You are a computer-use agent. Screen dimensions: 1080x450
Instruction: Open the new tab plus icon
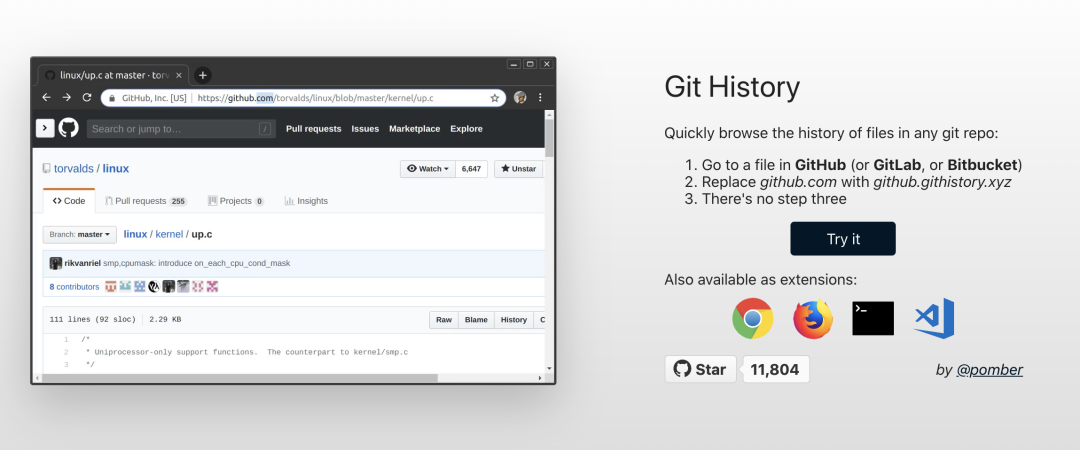tap(202, 75)
